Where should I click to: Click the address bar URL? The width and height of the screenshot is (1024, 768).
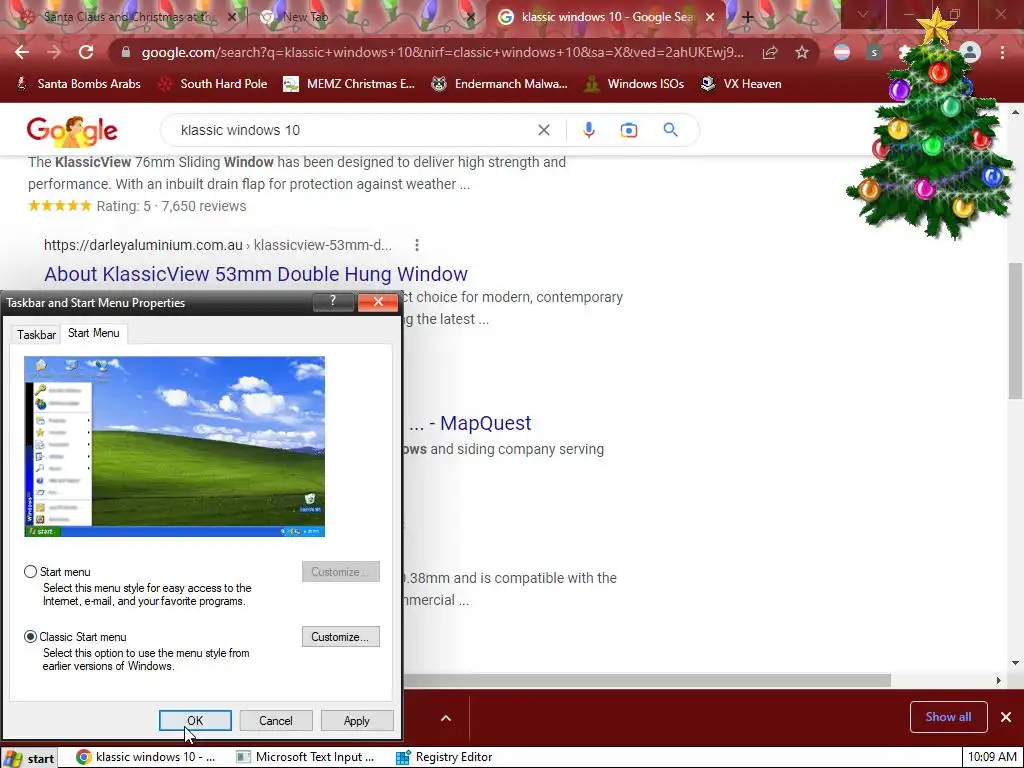[442, 52]
